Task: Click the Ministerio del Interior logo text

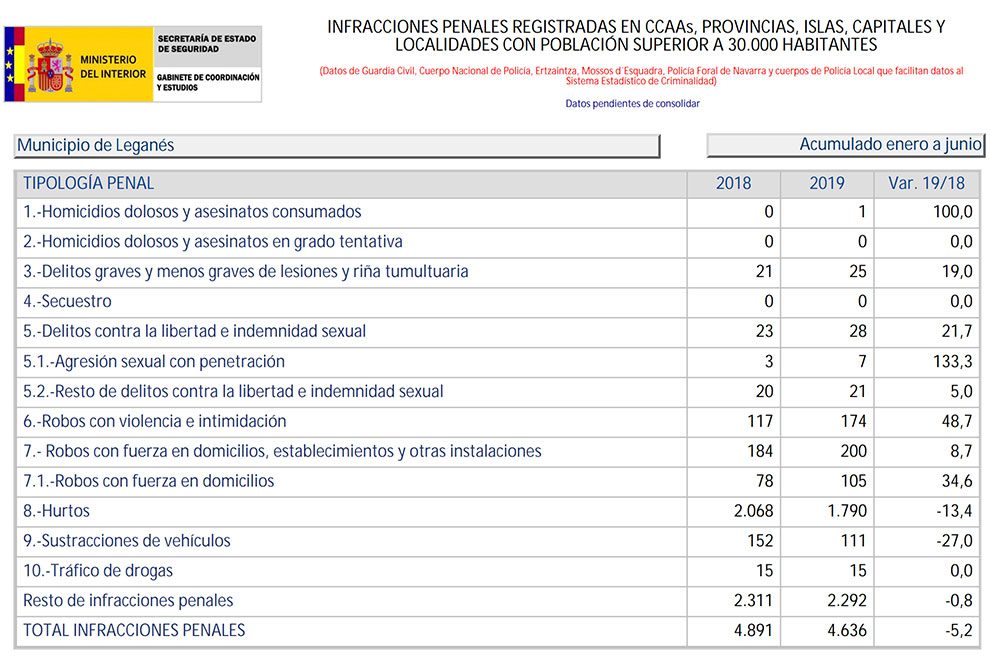Action: pos(113,67)
